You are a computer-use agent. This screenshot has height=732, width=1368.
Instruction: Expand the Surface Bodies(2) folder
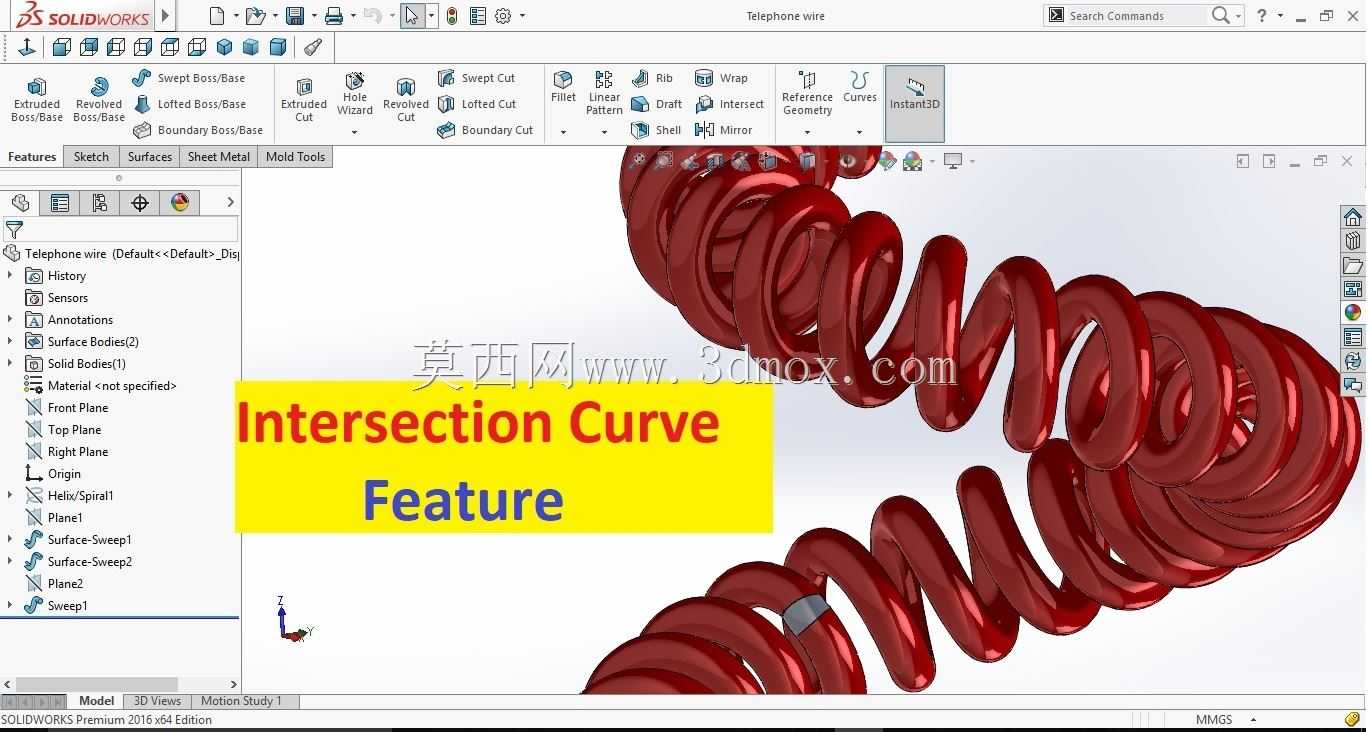click(x=10, y=341)
